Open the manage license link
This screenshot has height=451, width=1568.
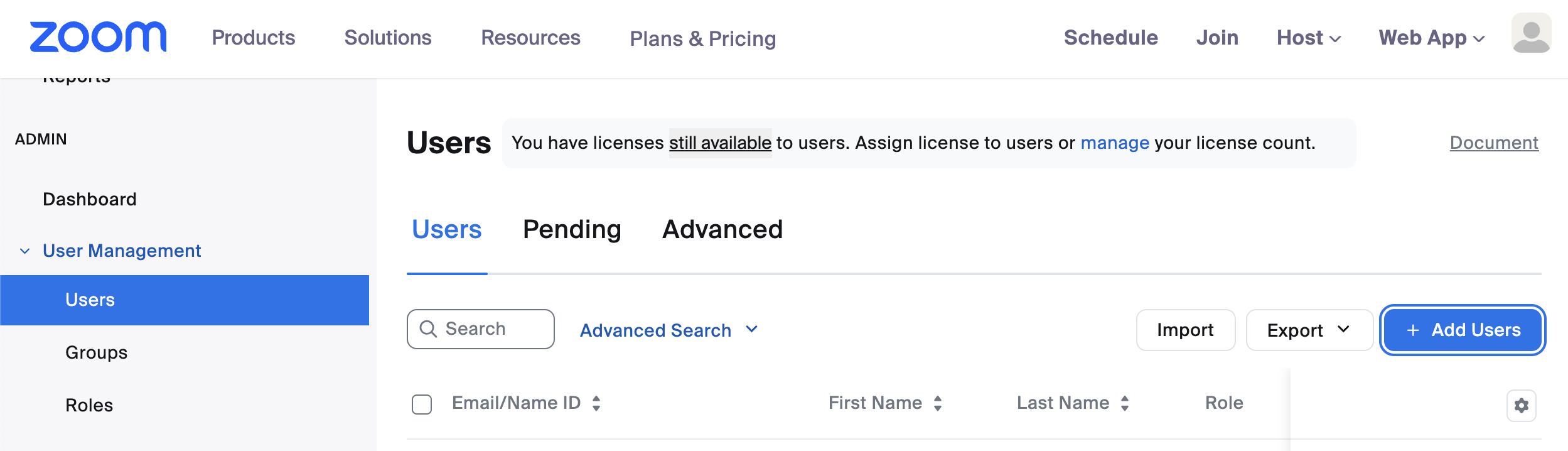[1115, 143]
